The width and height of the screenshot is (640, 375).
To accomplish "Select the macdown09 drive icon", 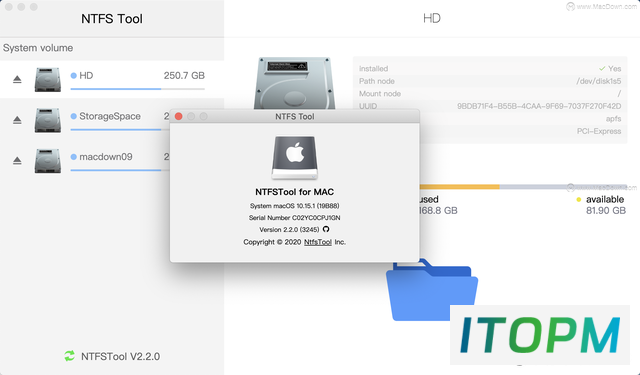I will coord(48,161).
